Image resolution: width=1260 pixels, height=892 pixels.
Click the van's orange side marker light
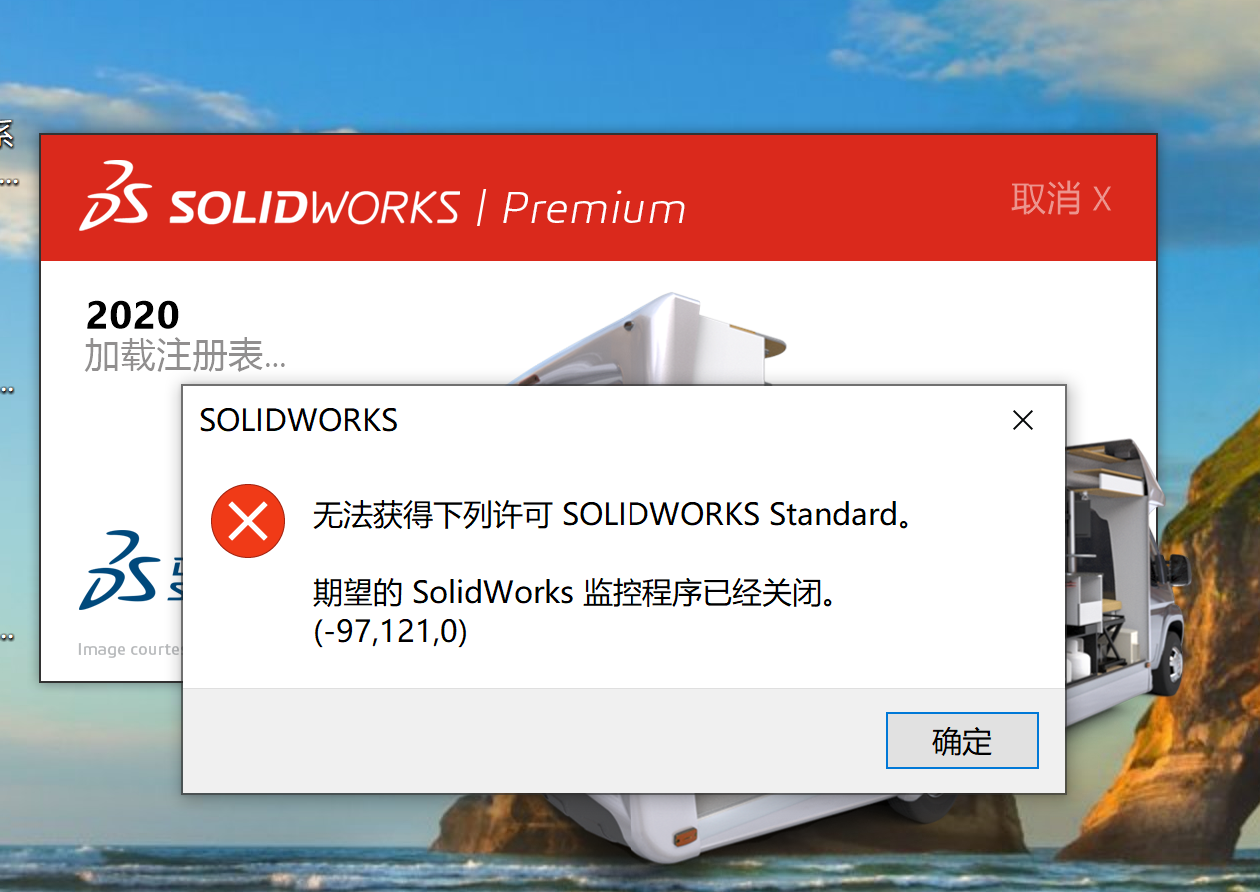click(685, 835)
